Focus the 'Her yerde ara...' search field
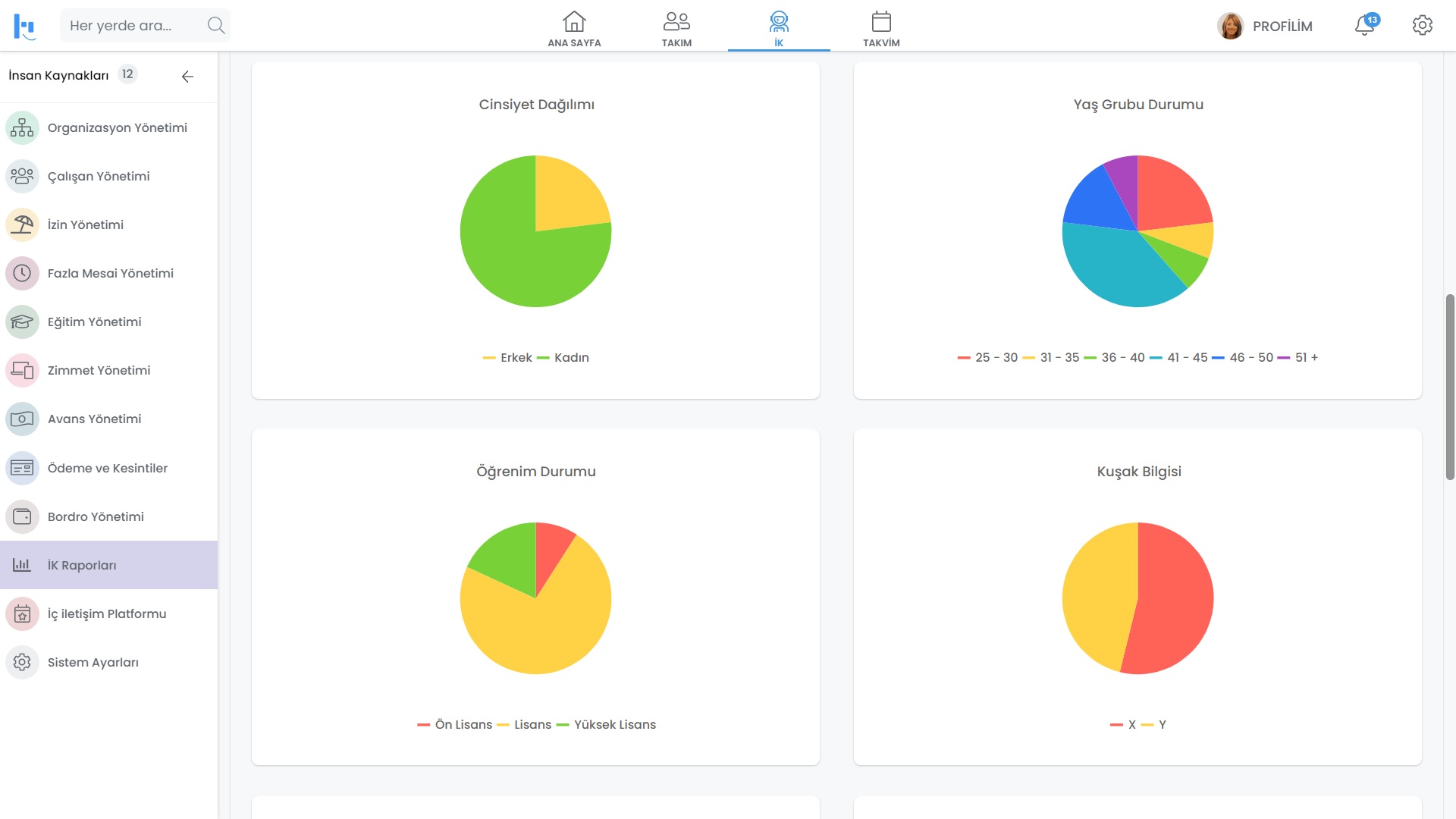 (144, 26)
